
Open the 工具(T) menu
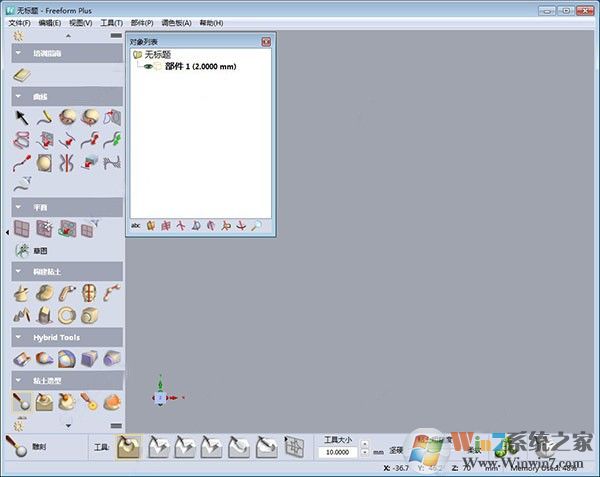pos(111,23)
